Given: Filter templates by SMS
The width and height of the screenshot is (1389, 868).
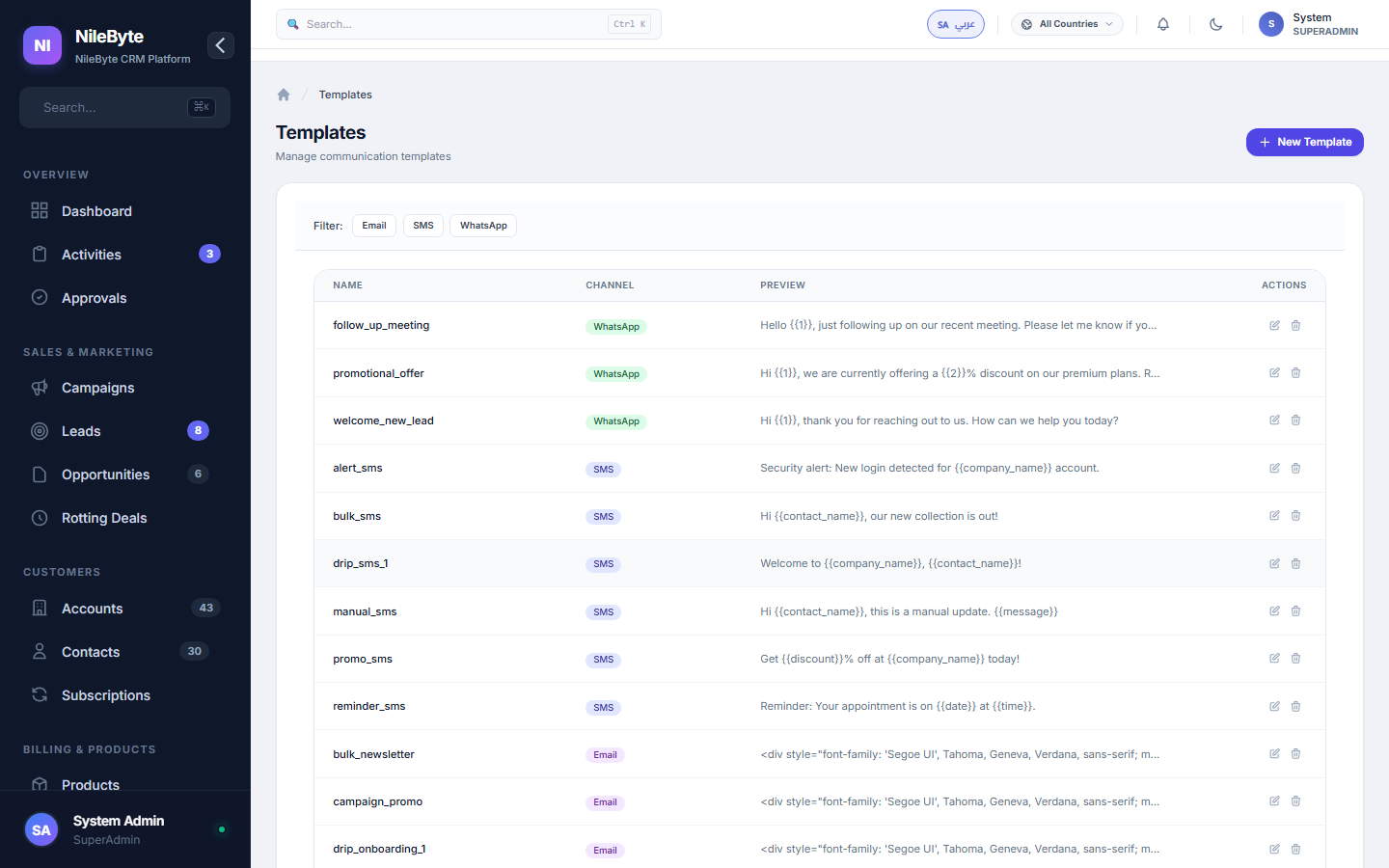Looking at the screenshot, I should click(423, 226).
